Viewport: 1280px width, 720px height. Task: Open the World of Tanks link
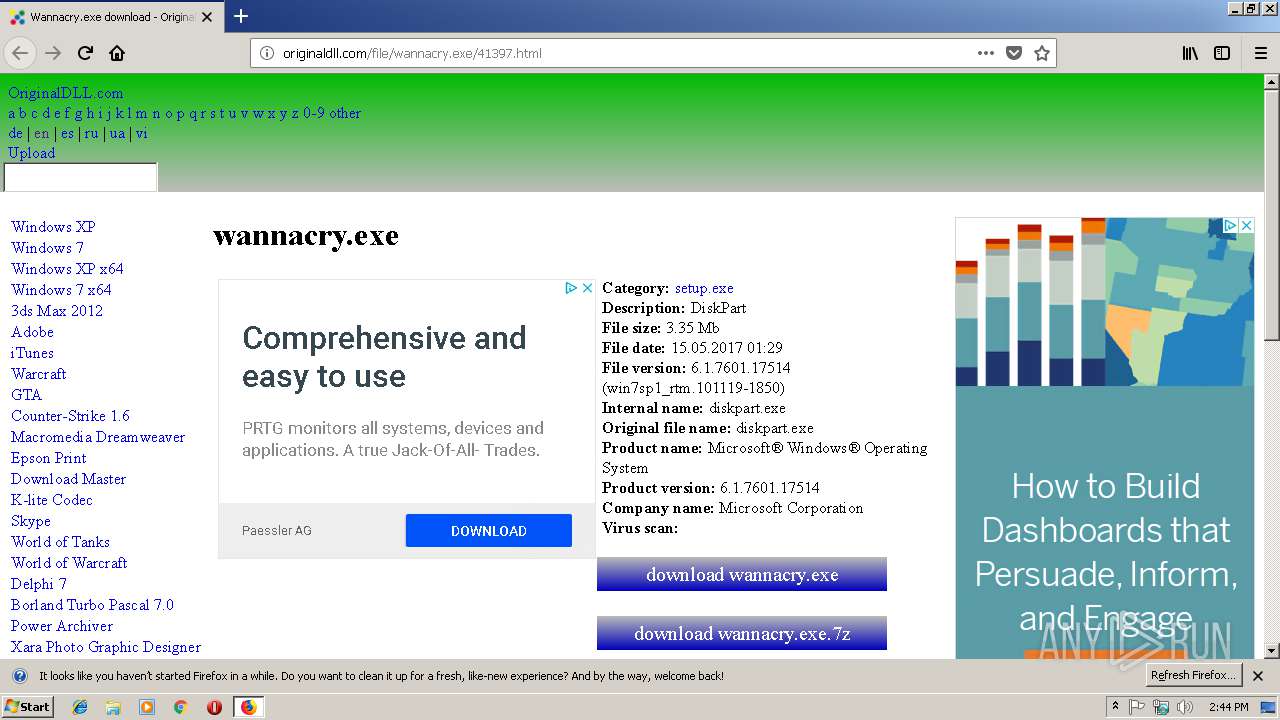60,542
